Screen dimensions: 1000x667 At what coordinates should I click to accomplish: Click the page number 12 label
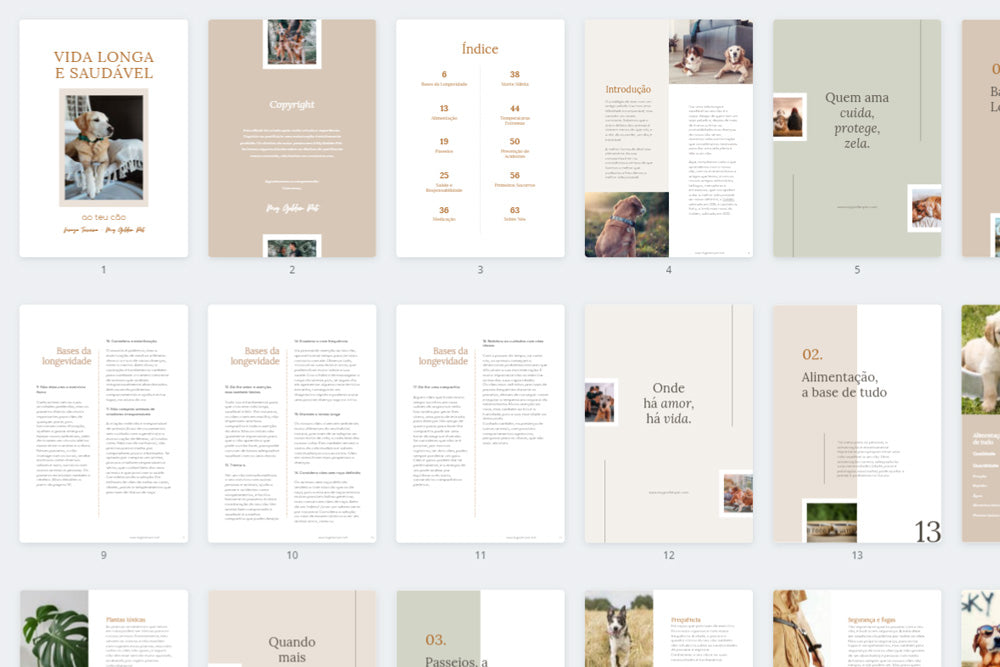668,555
